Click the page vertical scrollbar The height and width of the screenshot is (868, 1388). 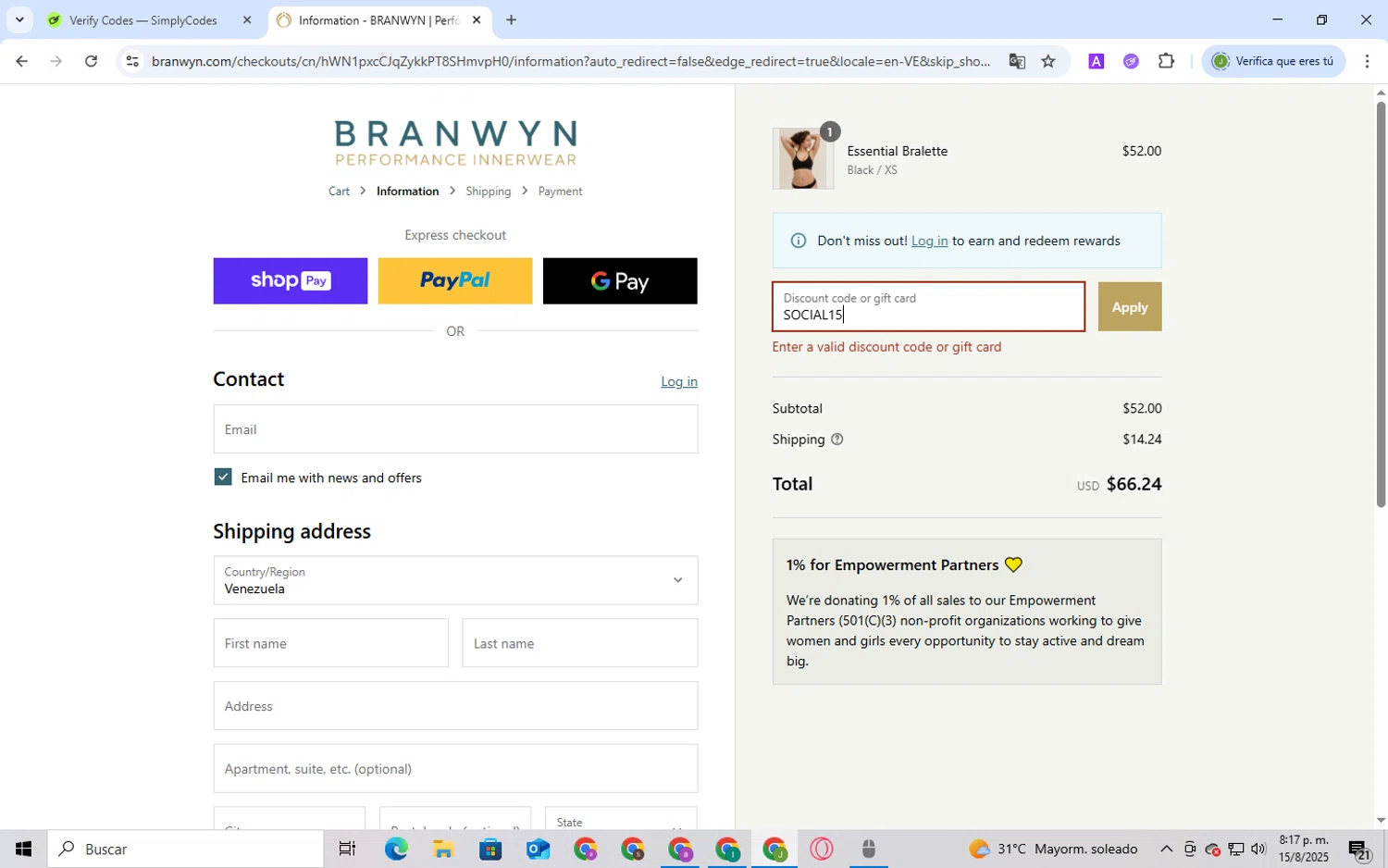[1381, 304]
